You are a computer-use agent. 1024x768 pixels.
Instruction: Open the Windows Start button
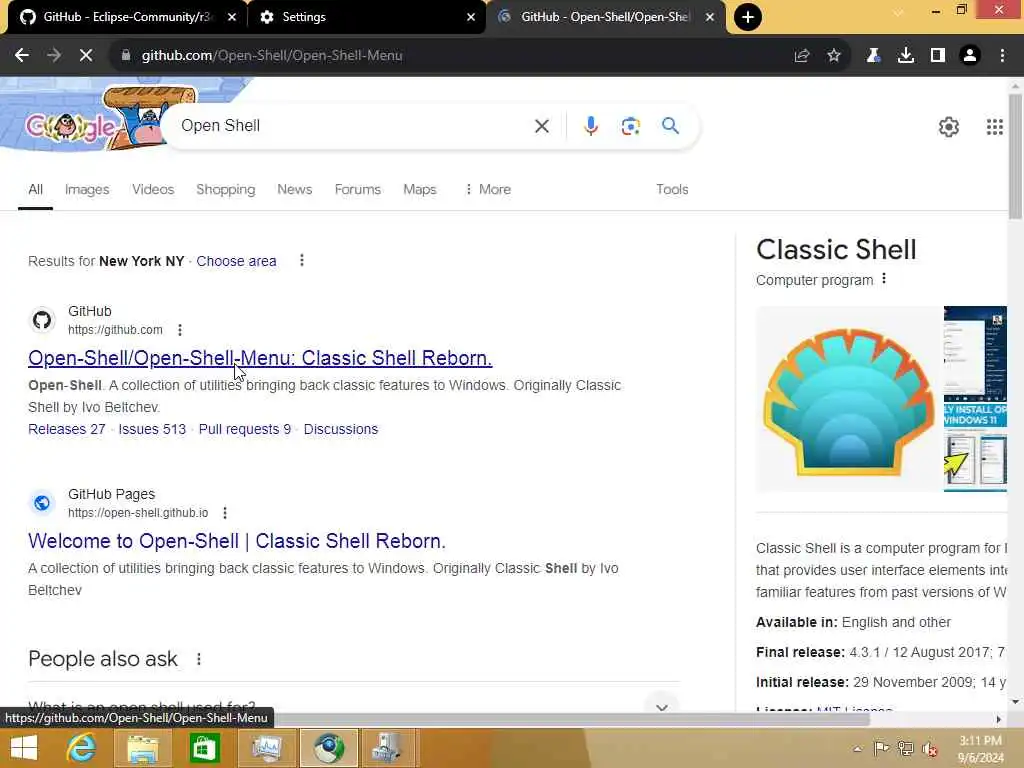tap(24, 748)
